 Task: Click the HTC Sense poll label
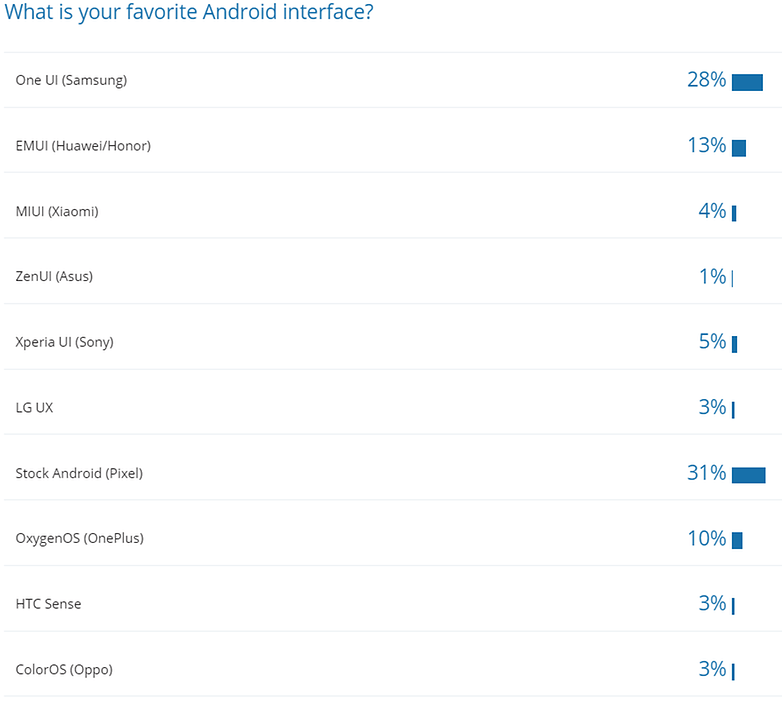[x=49, y=604]
